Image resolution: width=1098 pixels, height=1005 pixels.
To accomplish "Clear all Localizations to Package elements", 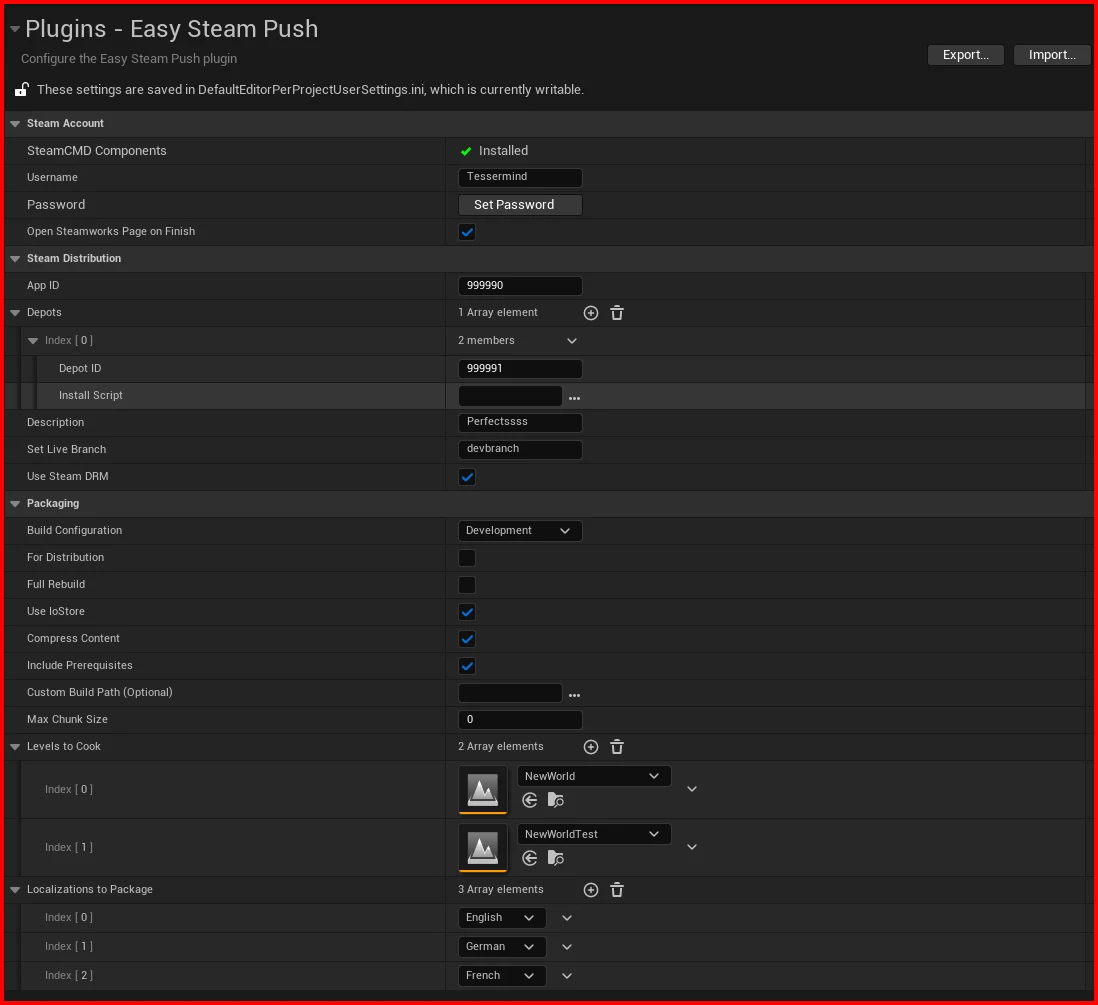I will coord(616,889).
